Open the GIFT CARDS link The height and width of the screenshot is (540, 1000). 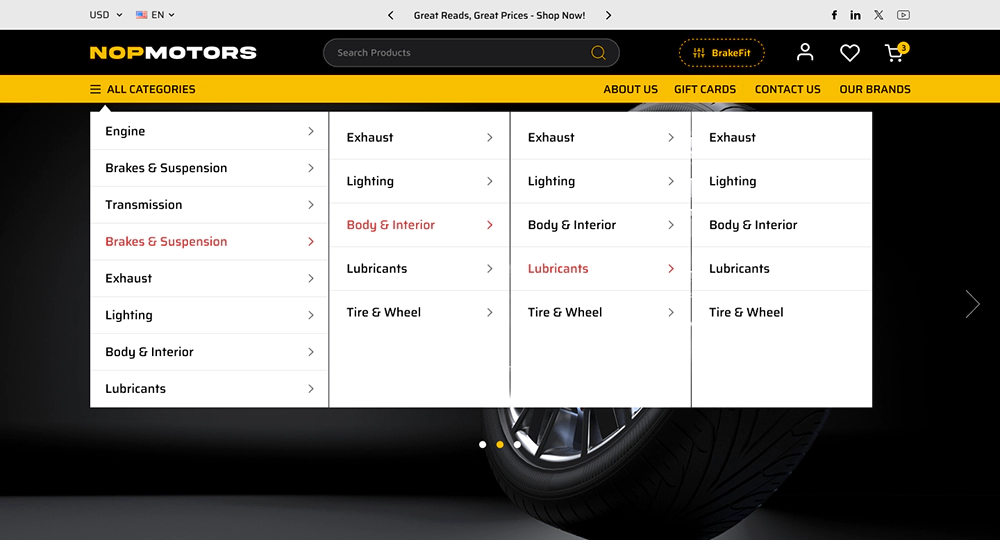pyautogui.click(x=705, y=89)
